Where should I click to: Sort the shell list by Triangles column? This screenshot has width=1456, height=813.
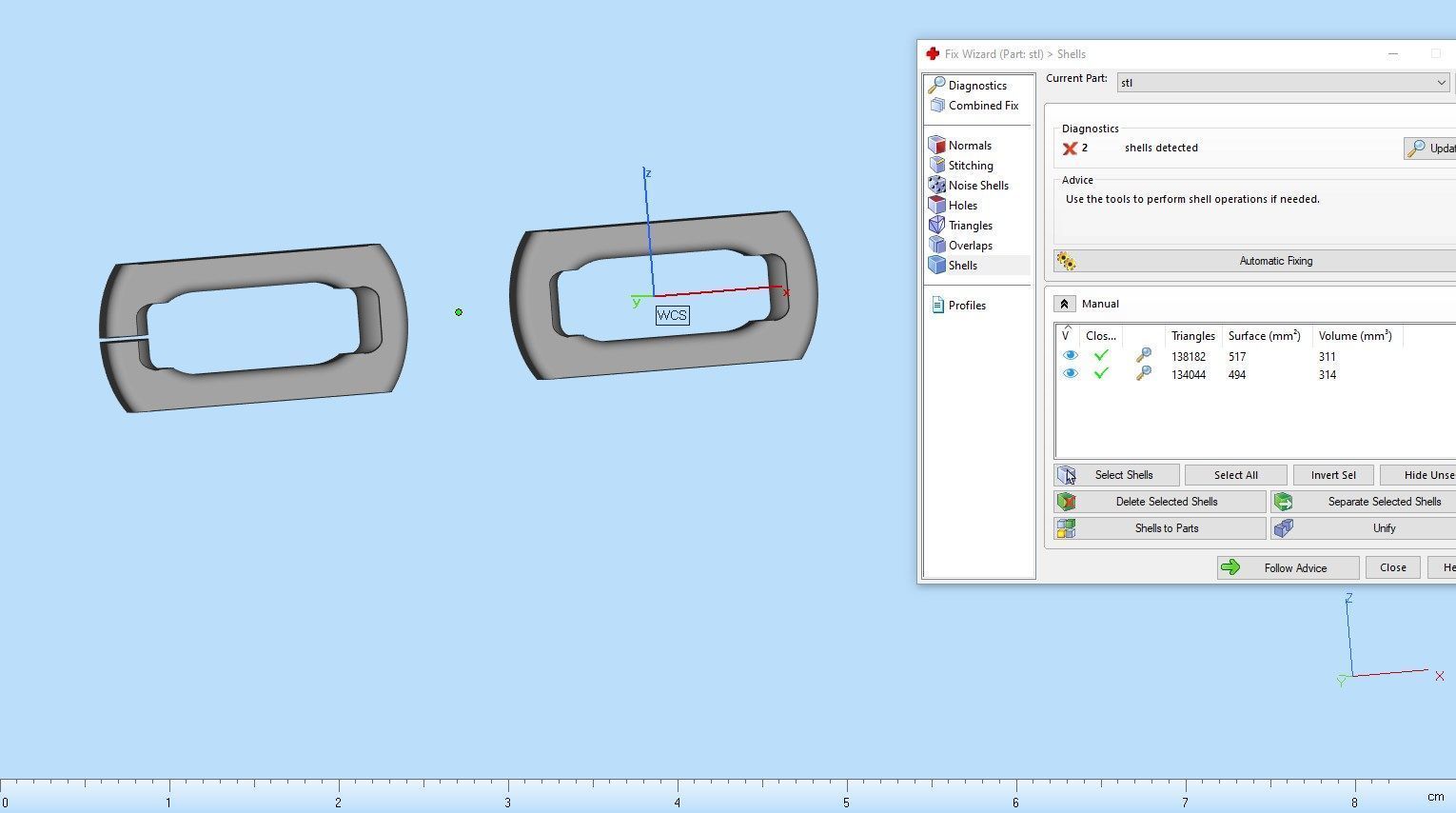[1193, 336]
